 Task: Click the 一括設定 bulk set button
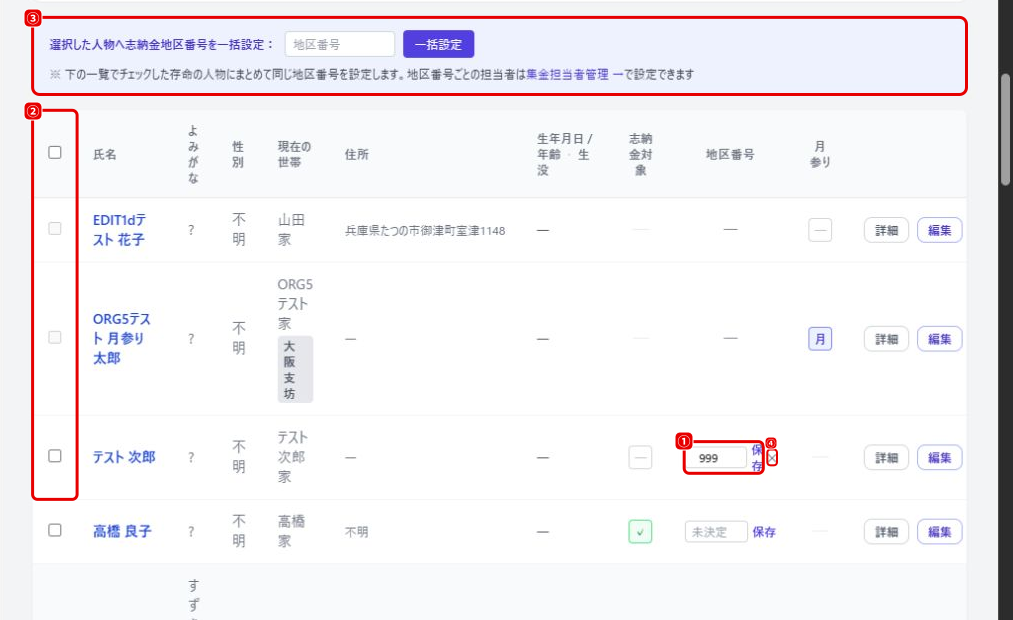[x=439, y=45]
